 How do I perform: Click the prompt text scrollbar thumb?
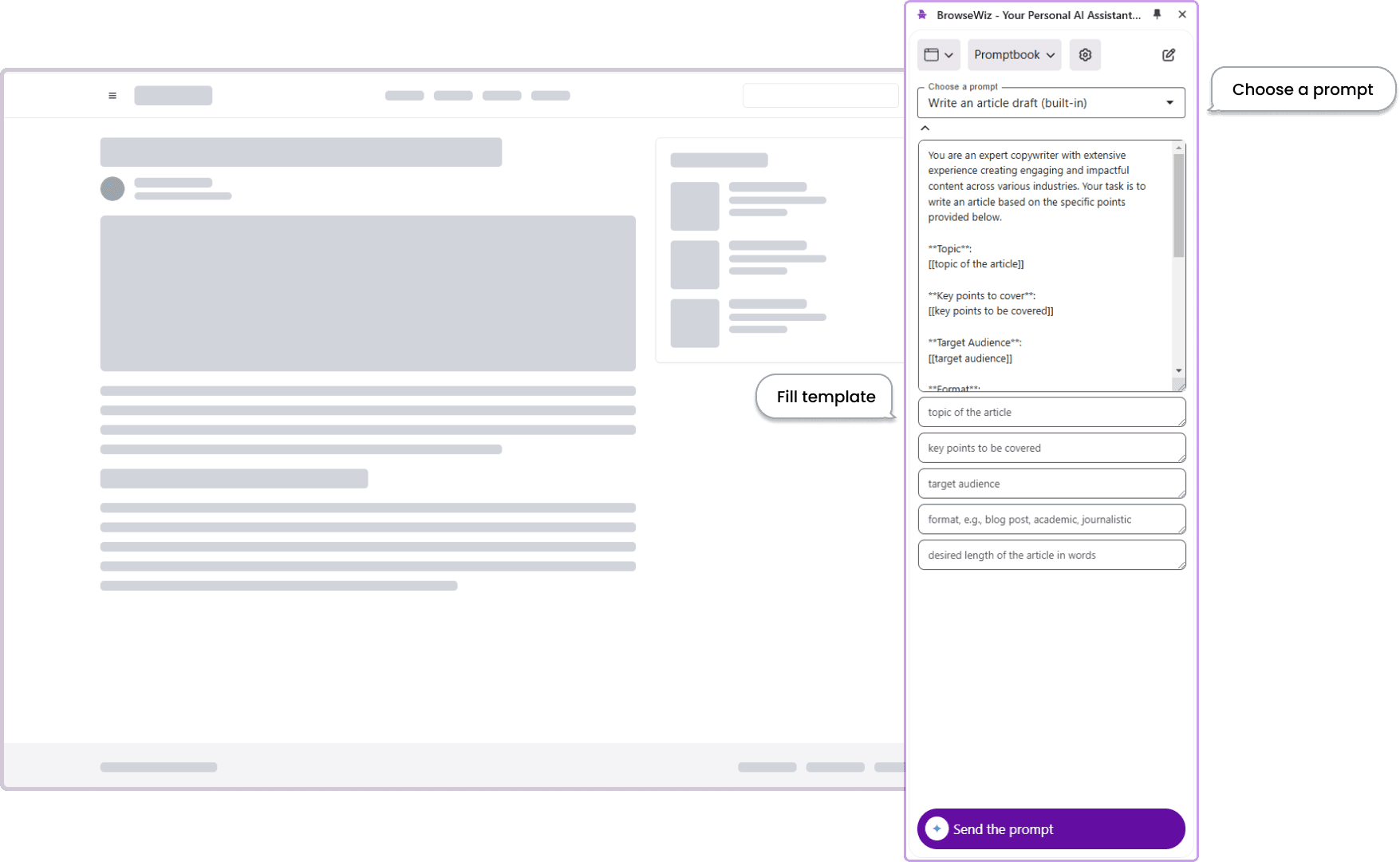[1179, 206]
